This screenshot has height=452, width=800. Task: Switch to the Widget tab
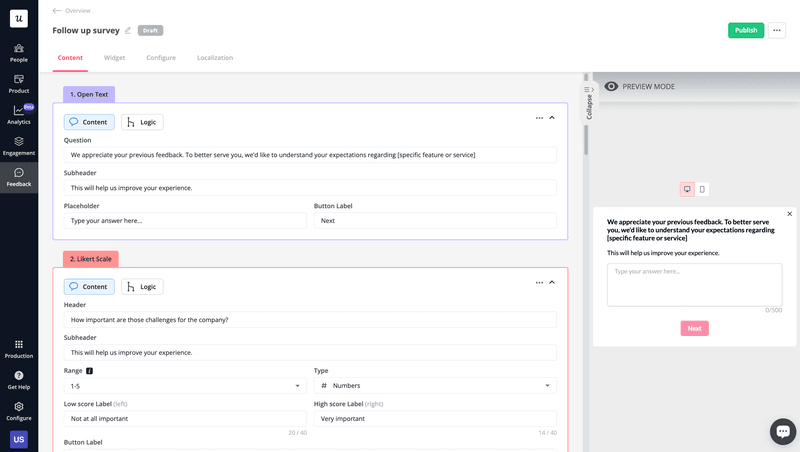pyautogui.click(x=114, y=58)
